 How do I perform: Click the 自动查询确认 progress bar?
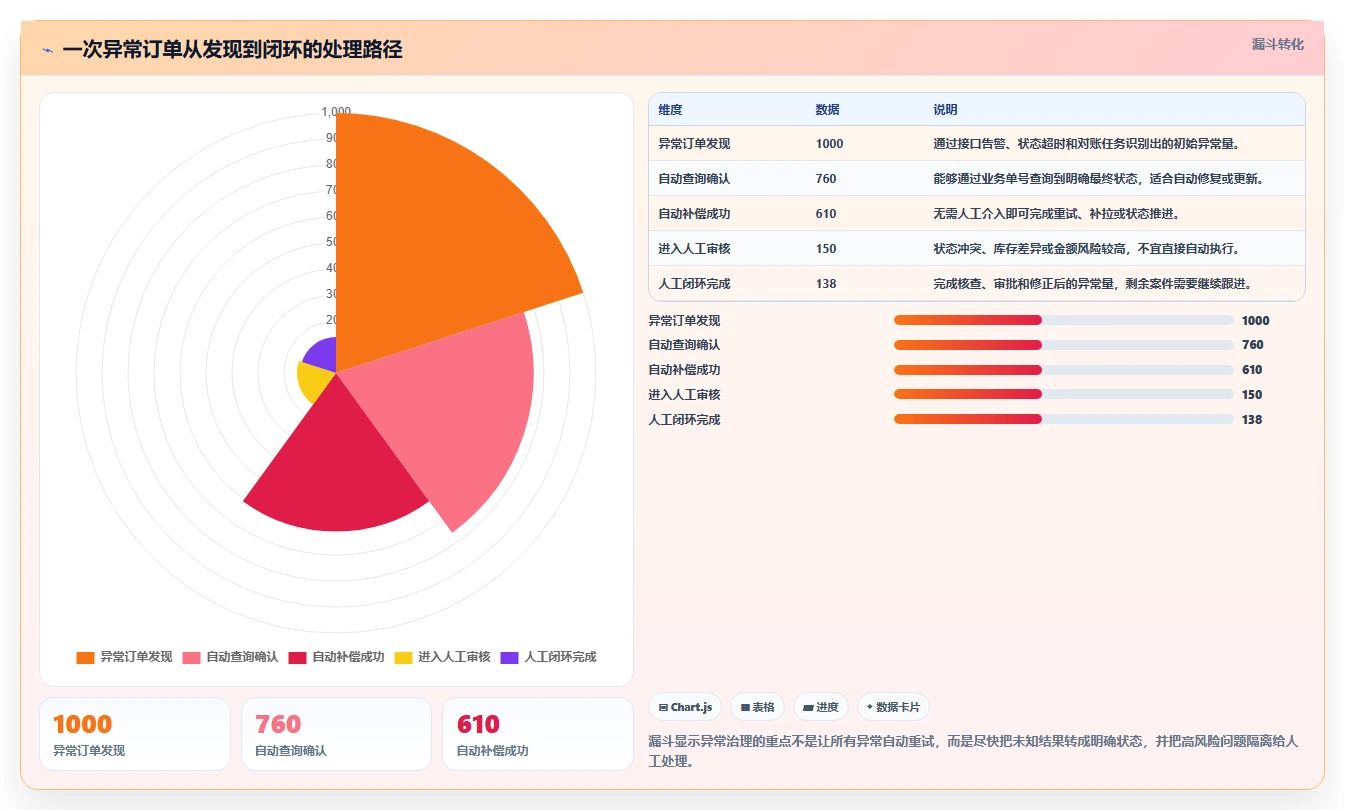tap(1063, 345)
